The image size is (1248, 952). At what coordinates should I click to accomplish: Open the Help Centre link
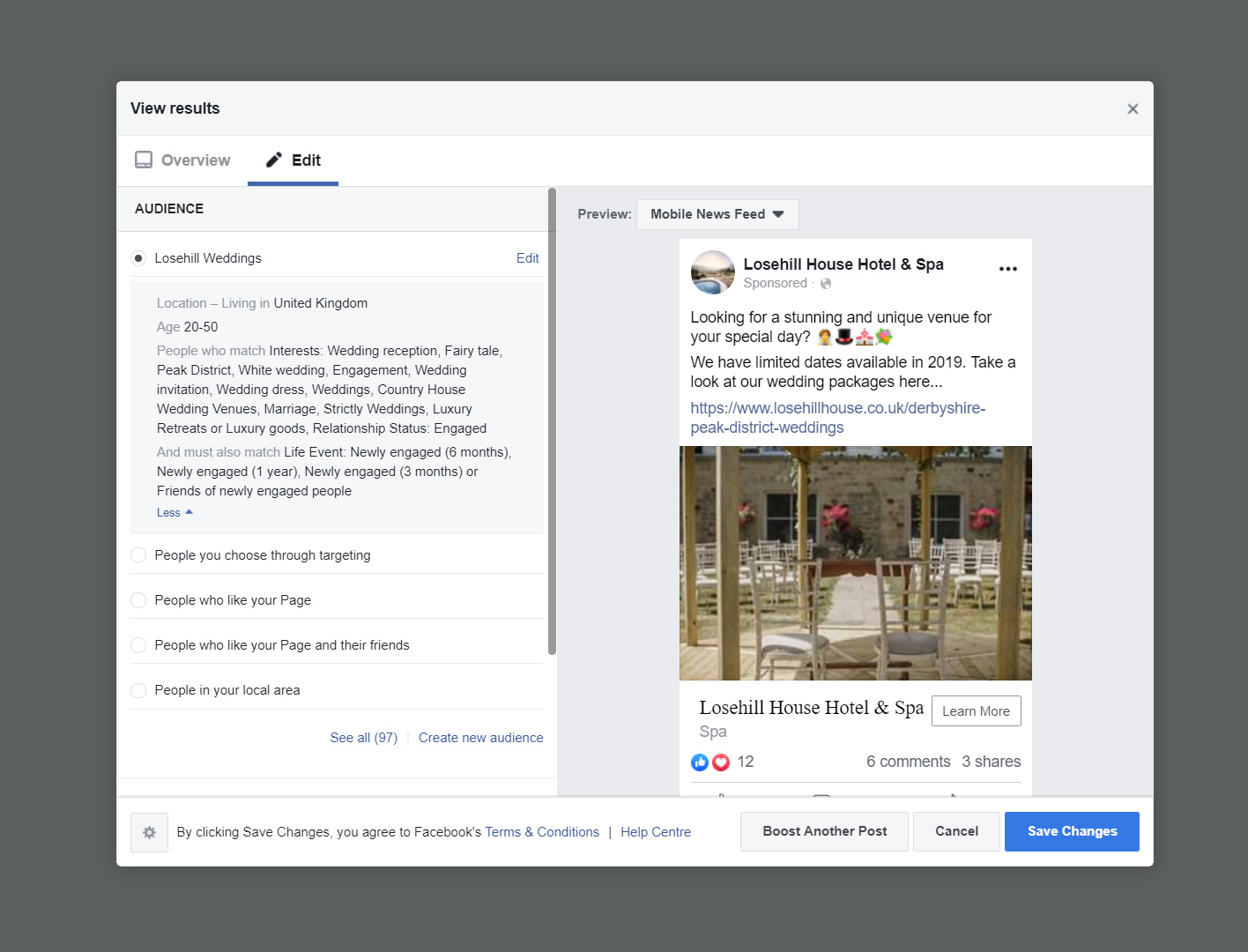pyautogui.click(x=656, y=832)
